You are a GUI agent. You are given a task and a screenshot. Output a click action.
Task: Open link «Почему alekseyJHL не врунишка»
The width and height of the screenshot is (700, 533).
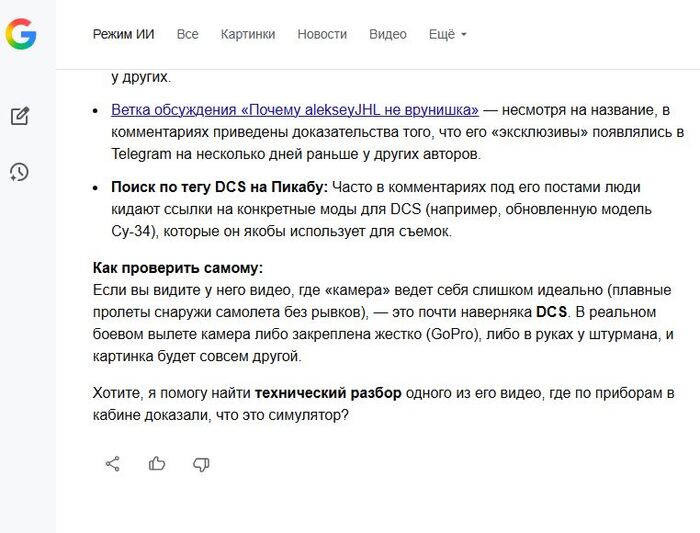(x=294, y=109)
